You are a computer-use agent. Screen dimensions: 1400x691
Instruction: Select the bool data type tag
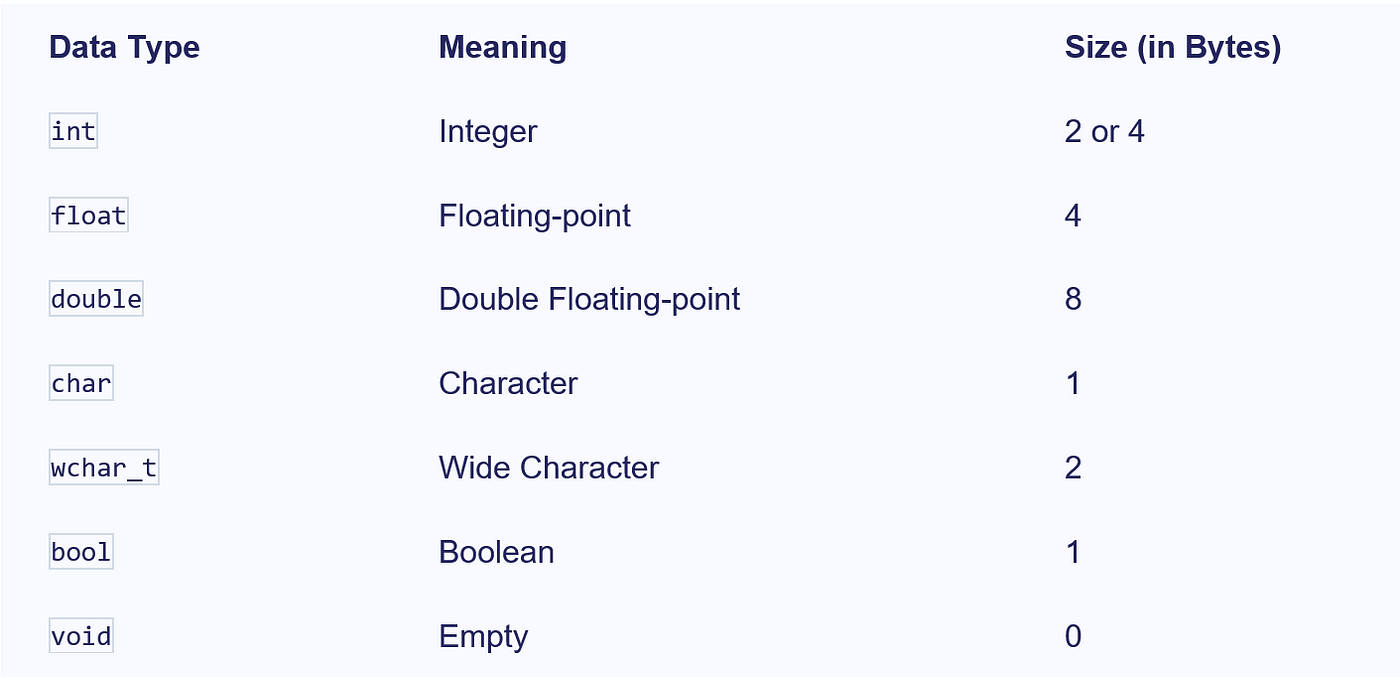click(81, 552)
